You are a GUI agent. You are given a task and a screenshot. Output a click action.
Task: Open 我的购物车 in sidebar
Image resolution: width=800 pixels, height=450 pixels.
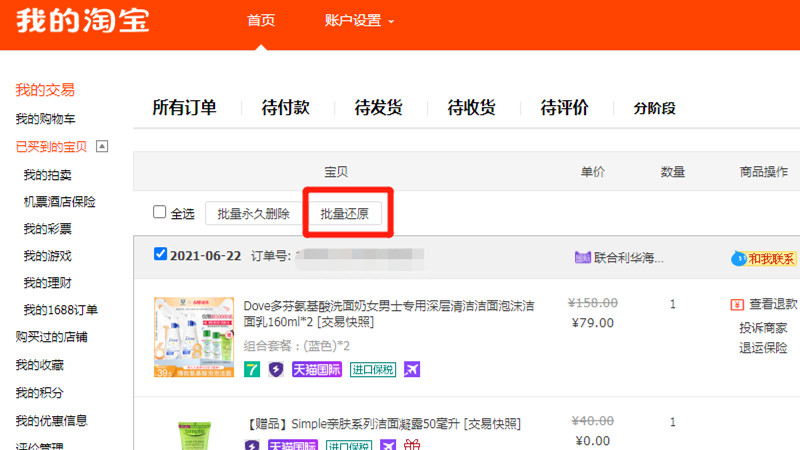click(x=45, y=119)
